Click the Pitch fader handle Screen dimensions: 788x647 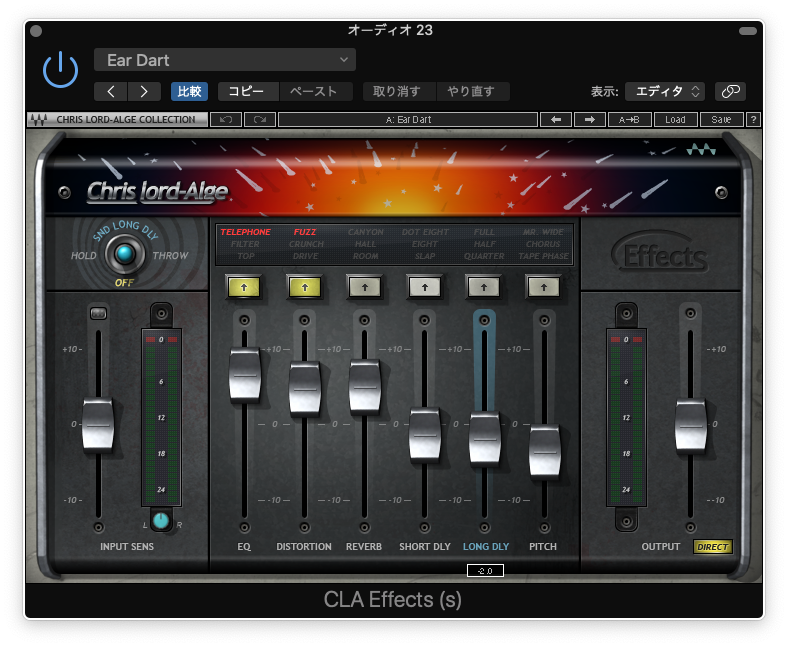click(x=544, y=451)
